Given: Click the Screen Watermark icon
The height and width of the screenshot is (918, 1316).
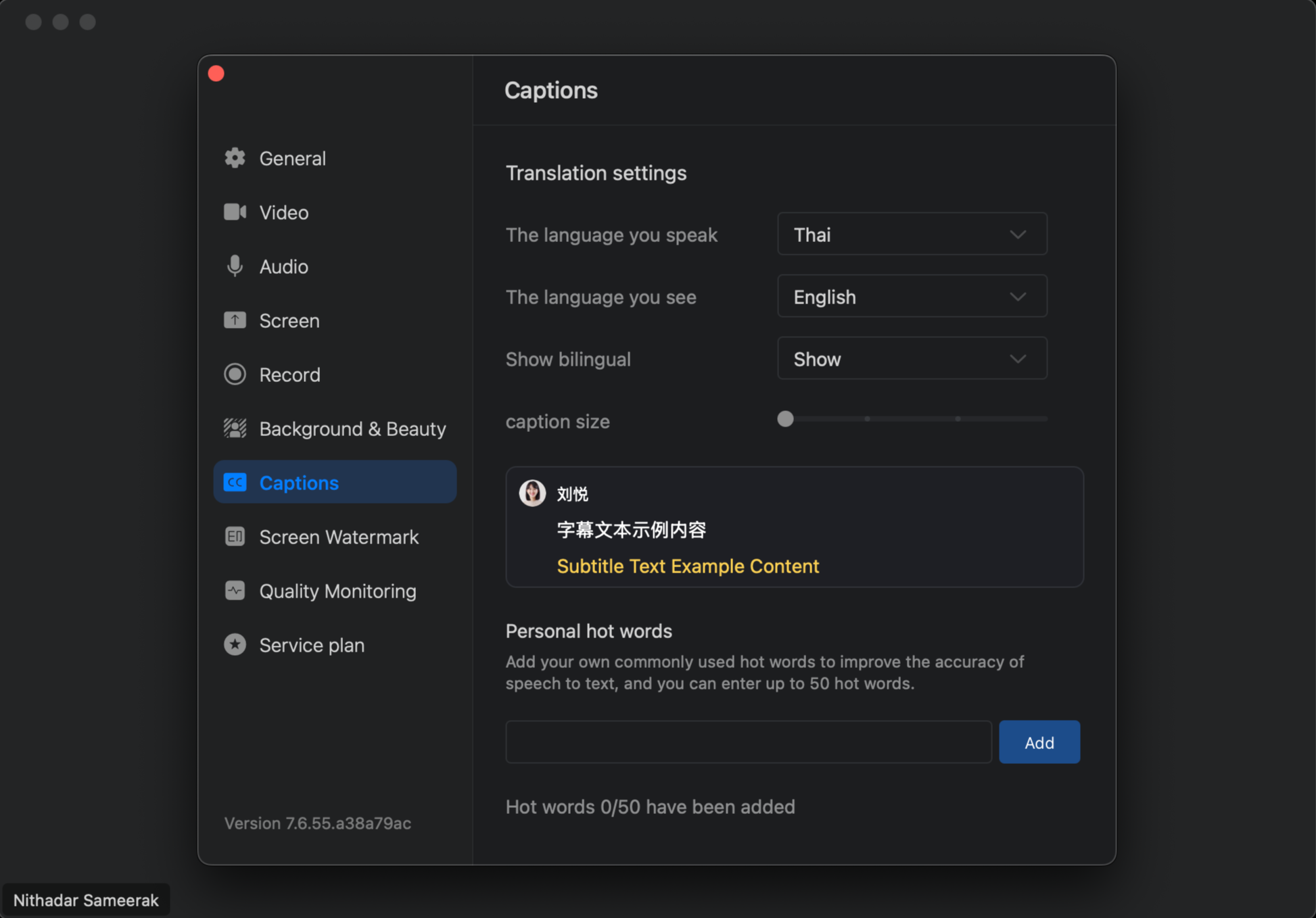Looking at the screenshot, I should (x=235, y=537).
